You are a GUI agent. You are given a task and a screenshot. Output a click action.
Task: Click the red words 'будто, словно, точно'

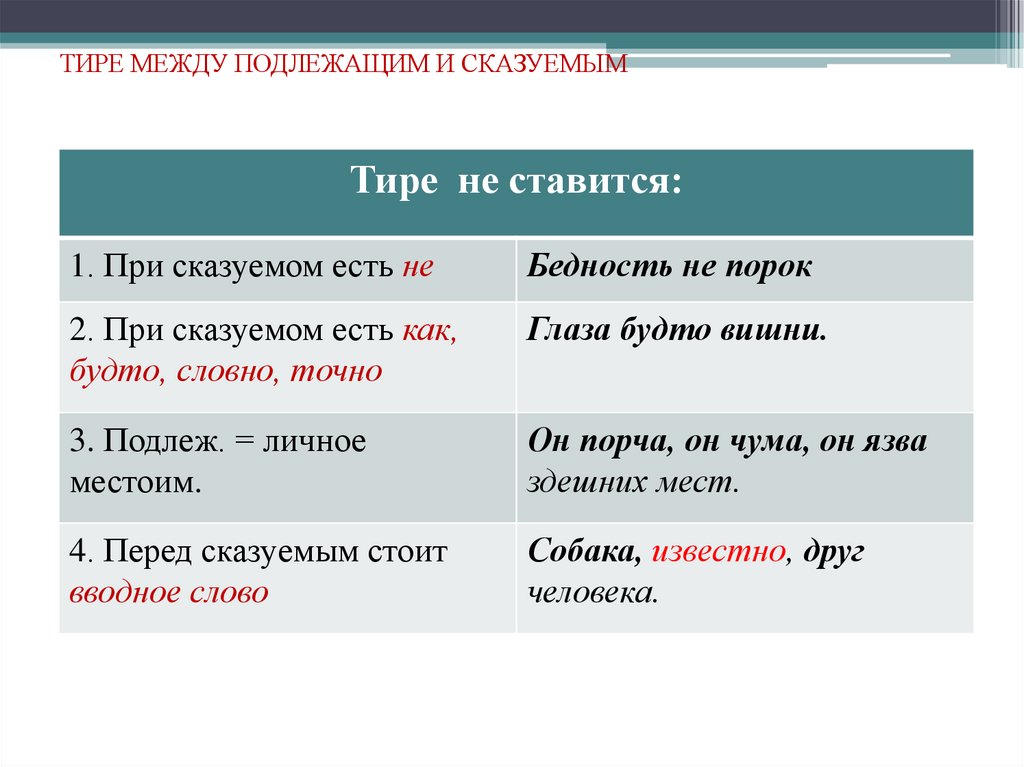(x=225, y=366)
